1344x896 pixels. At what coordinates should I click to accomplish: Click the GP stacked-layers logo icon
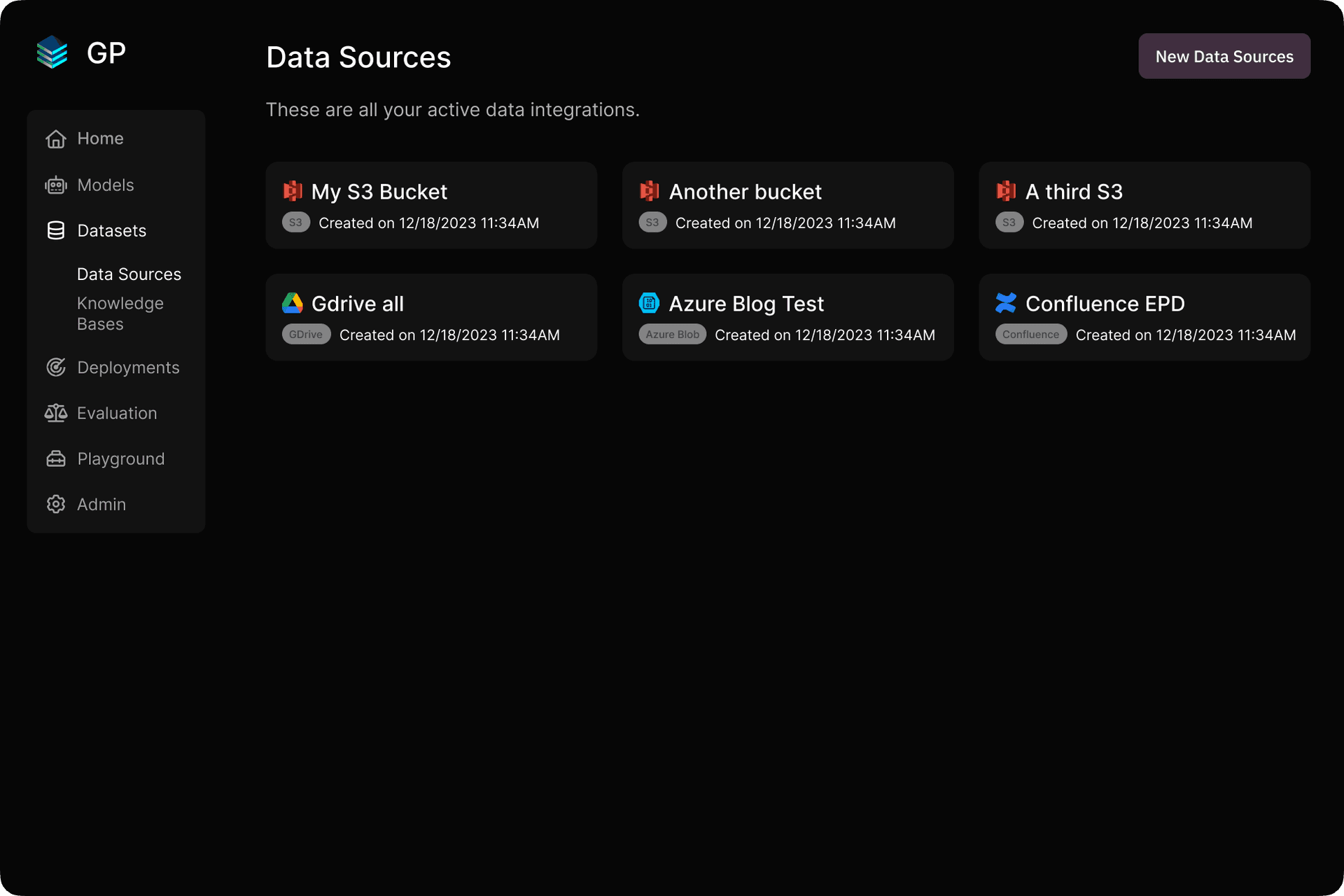click(52, 52)
